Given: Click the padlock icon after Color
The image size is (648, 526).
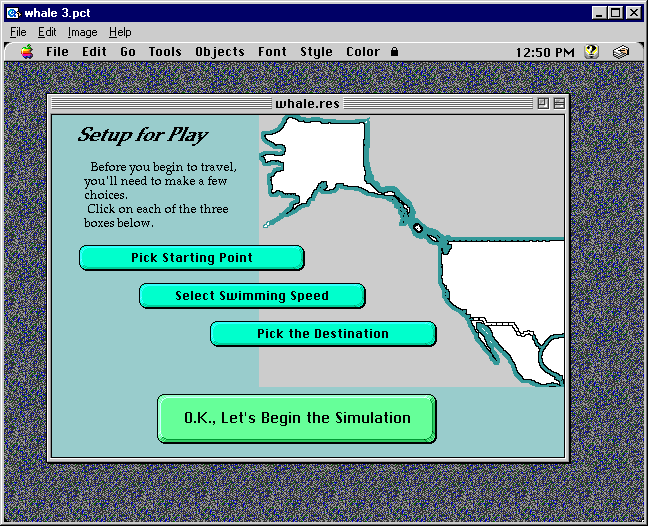Looking at the screenshot, I should pyautogui.click(x=394, y=52).
